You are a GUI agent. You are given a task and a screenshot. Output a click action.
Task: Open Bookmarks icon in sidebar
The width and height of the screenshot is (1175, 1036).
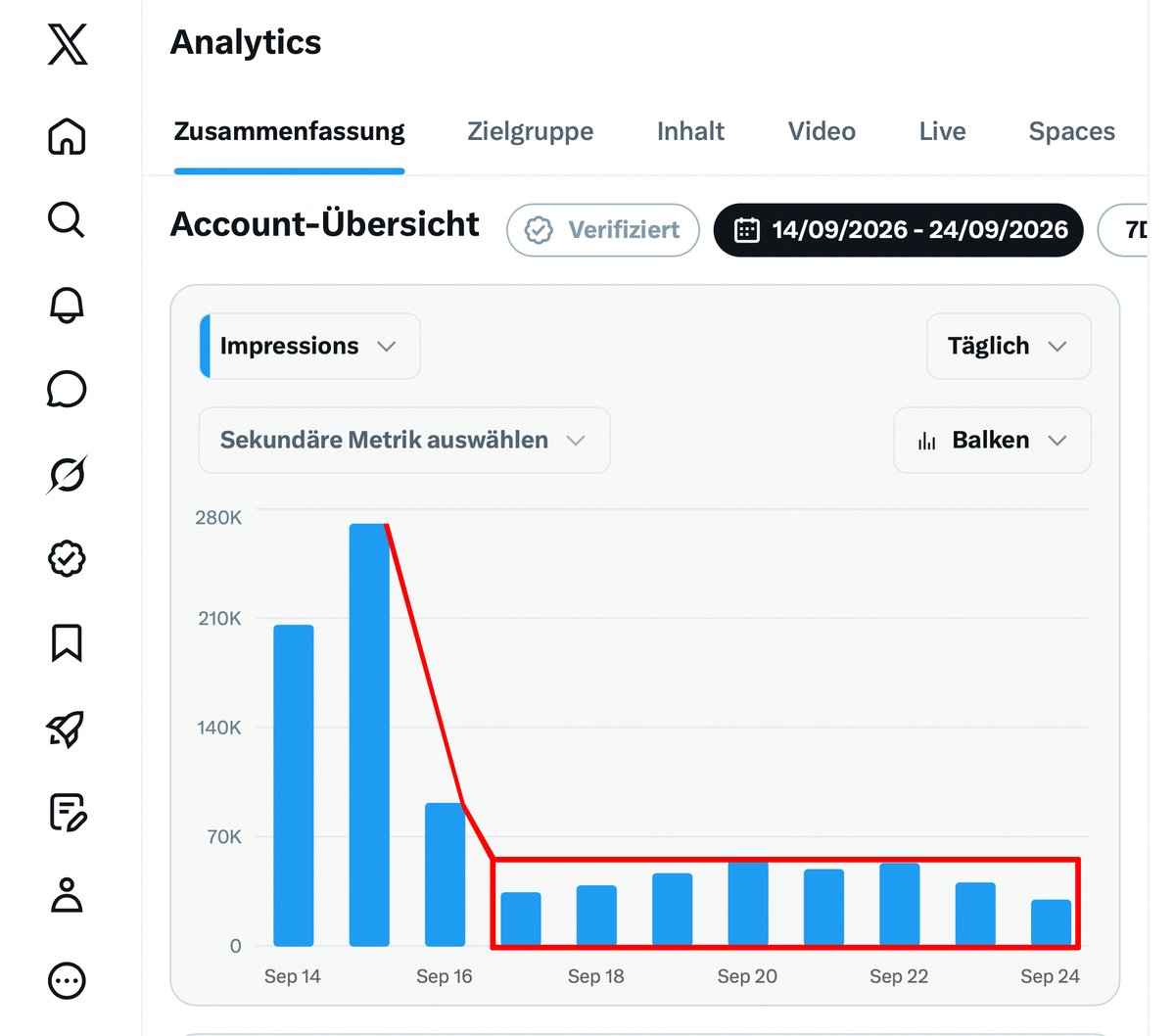pyautogui.click(x=67, y=642)
